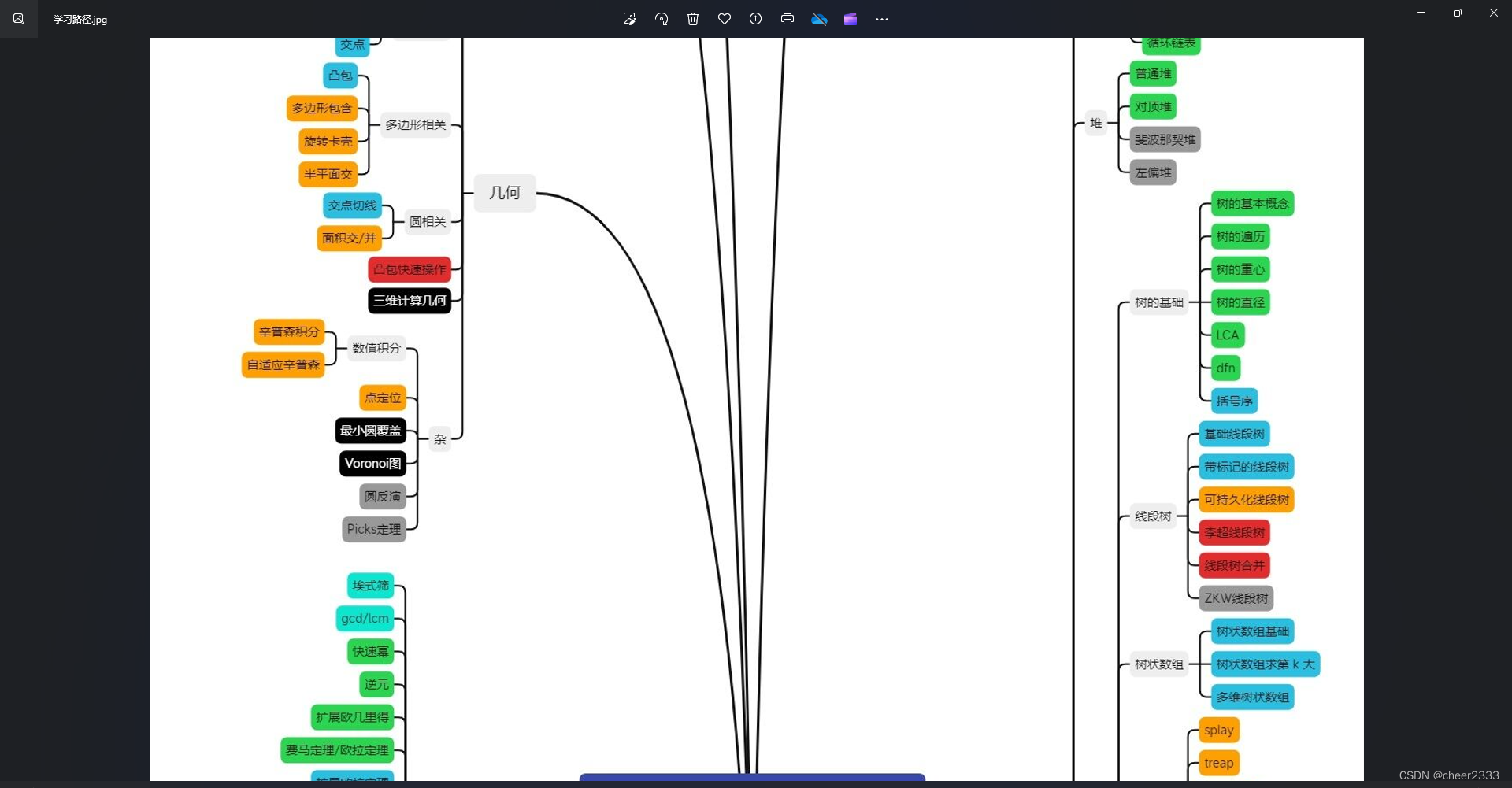Click the ZKW线段树 node
The height and width of the screenshot is (788, 1512).
click(1236, 598)
